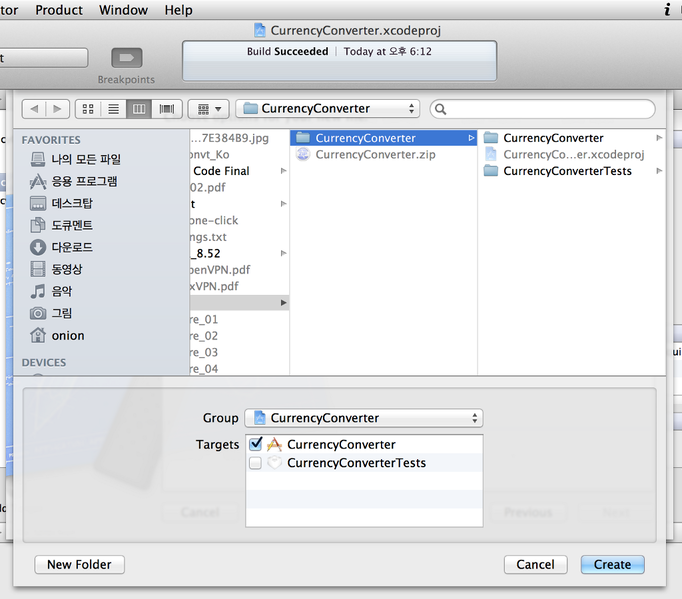The width and height of the screenshot is (682, 599).
Task: Open the Product menu
Action: coord(59,10)
